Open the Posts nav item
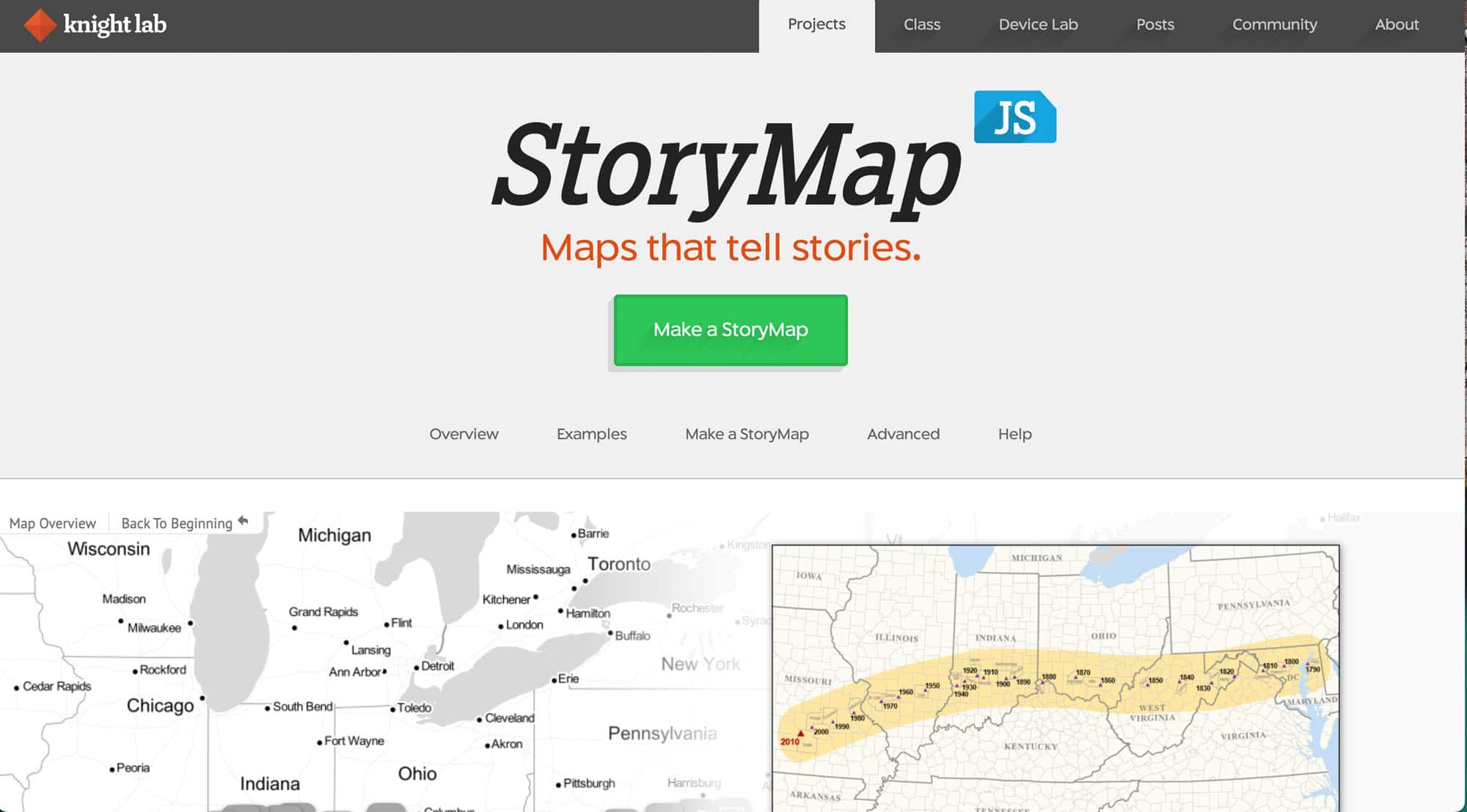This screenshot has height=812, width=1467. [x=1155, y=25]
